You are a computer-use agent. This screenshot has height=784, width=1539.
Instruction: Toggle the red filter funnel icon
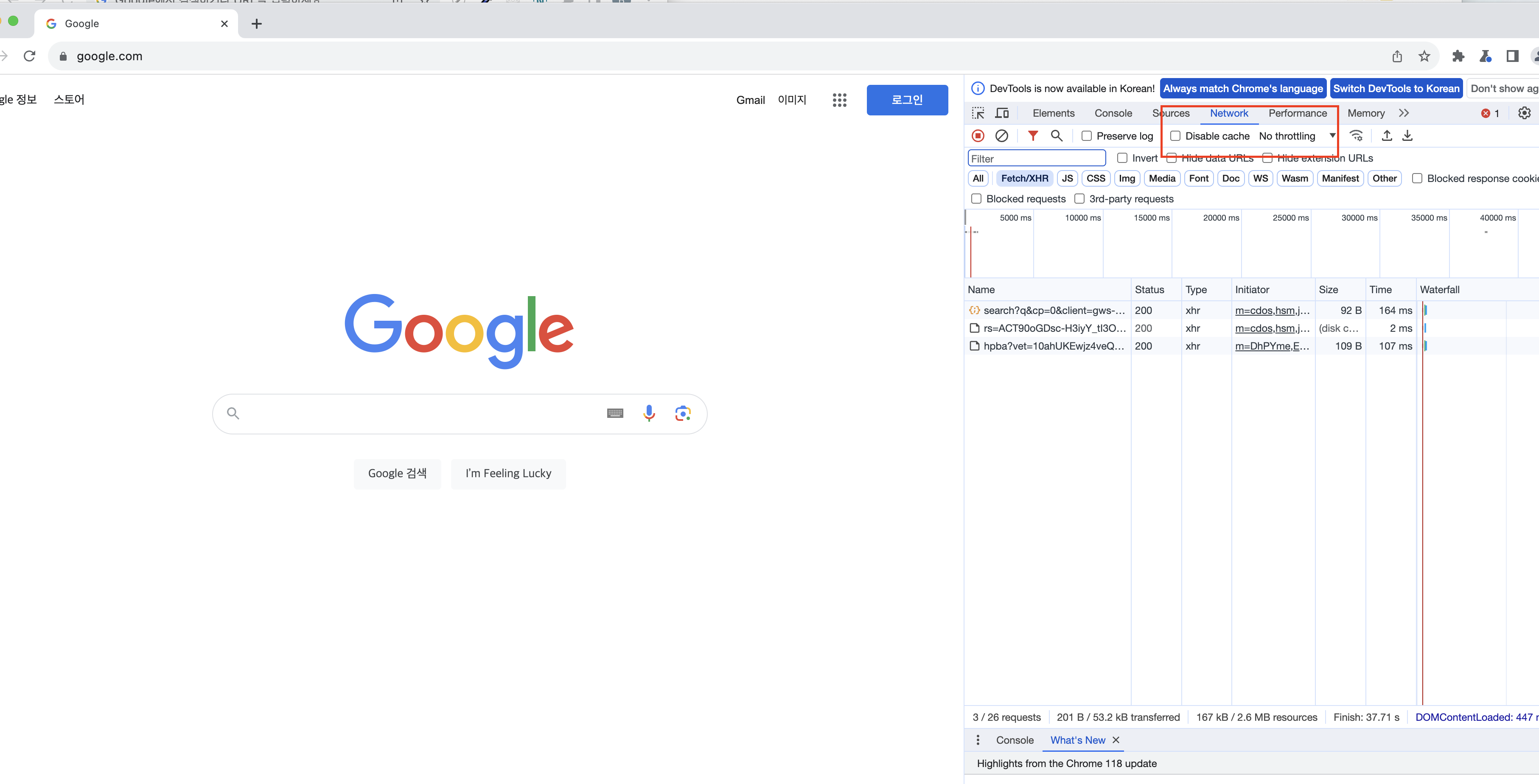coord(1033,136)
